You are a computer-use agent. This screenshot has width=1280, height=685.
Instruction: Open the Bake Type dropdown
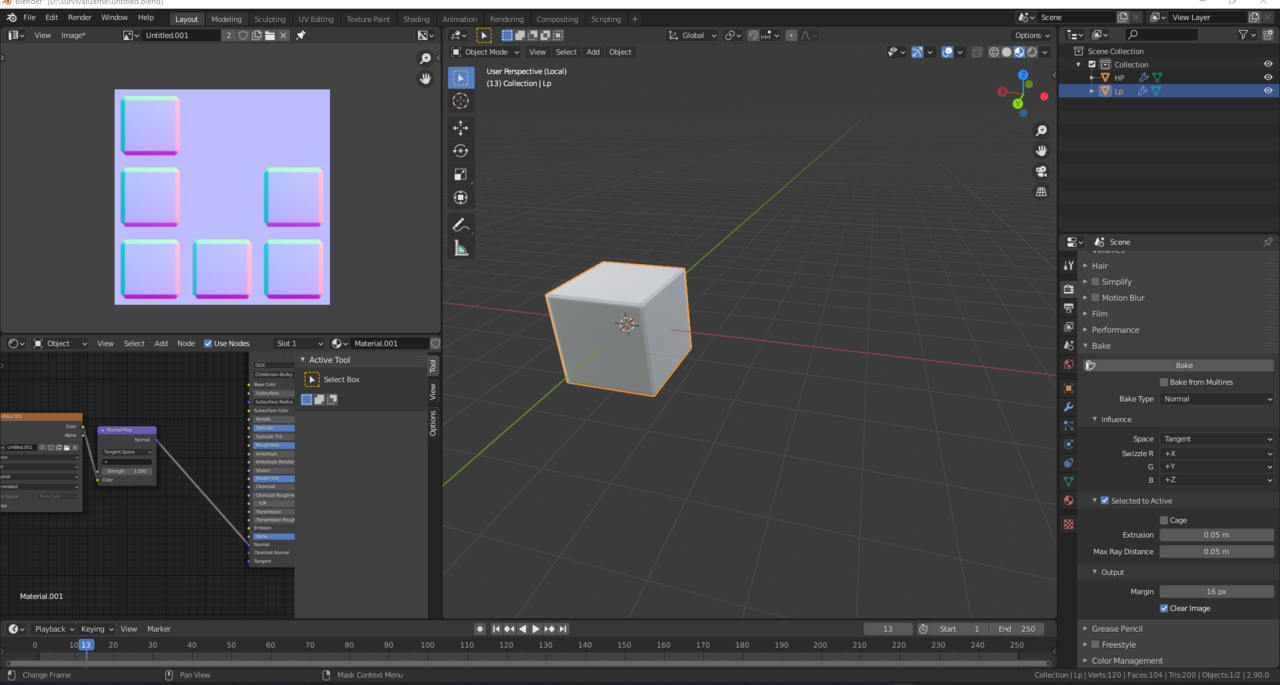1217,399
